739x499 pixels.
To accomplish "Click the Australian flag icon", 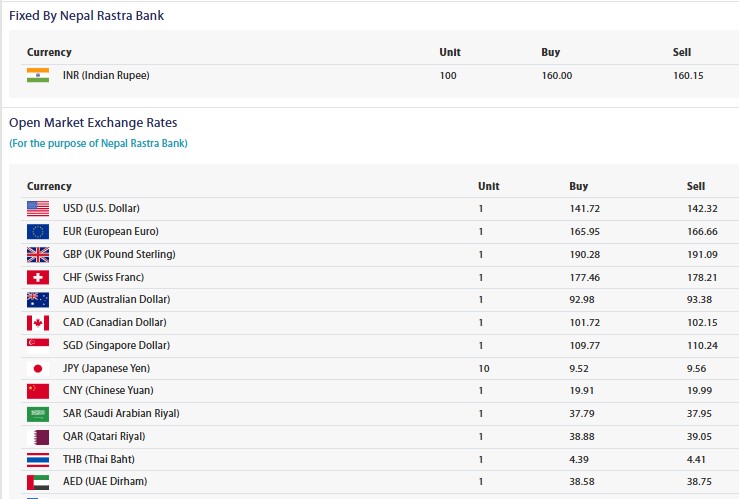I will (x=38, y=299).
